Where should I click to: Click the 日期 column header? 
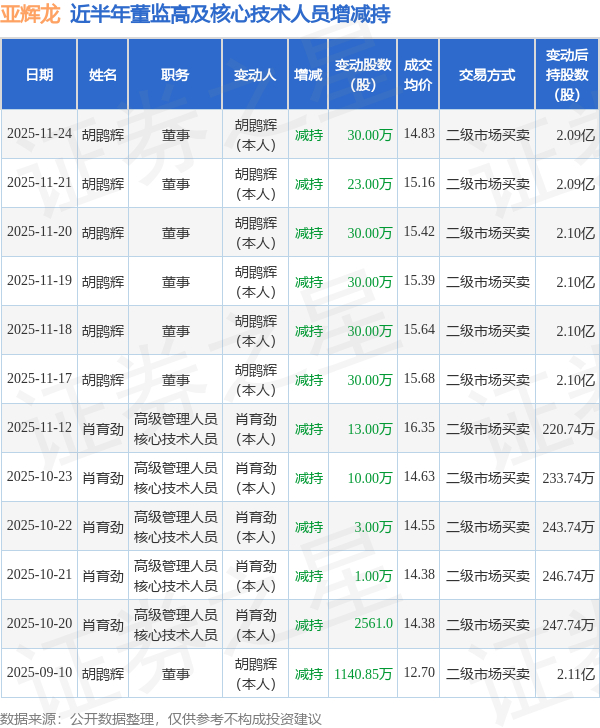[39, 75]
